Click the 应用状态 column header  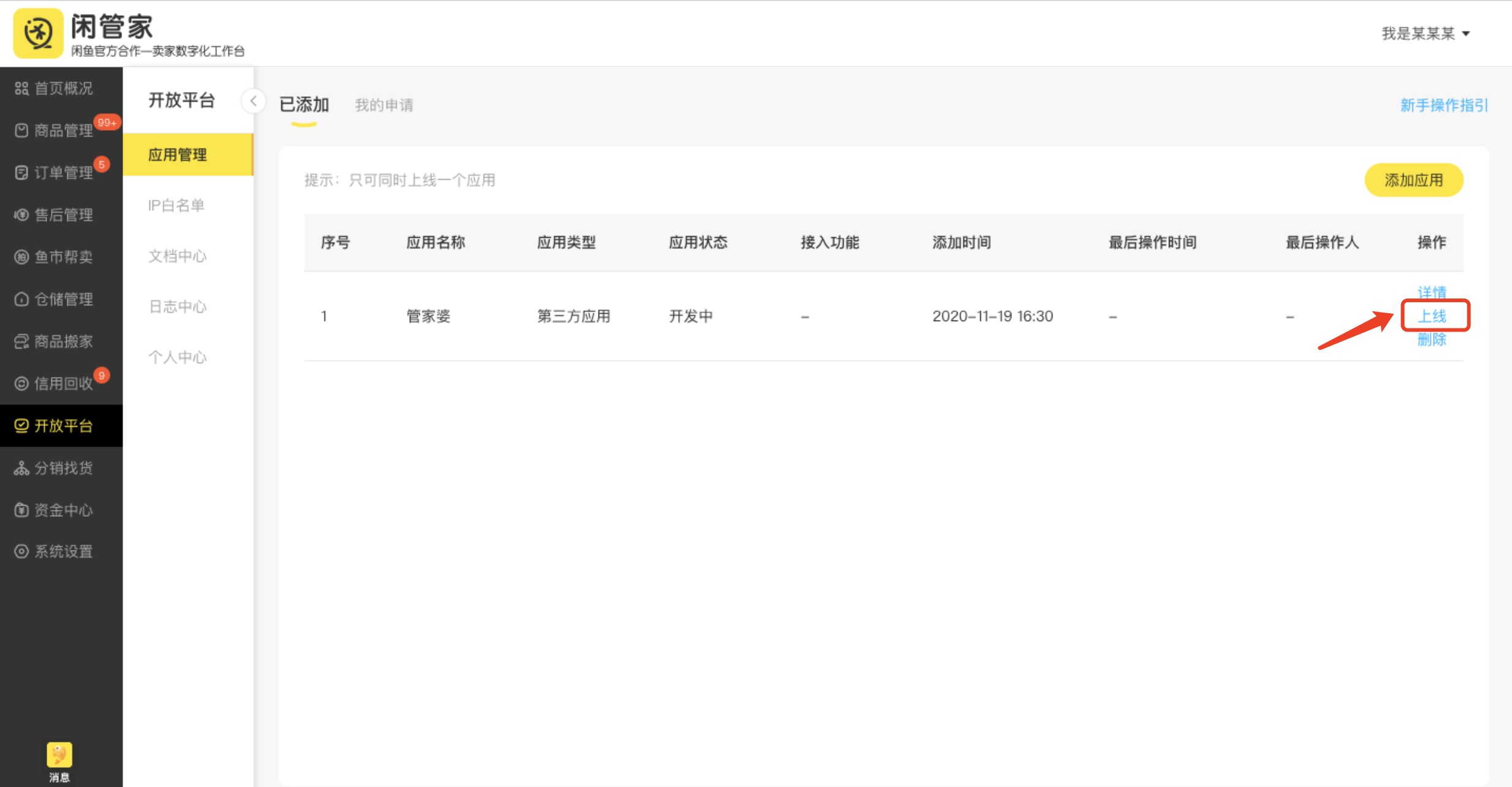click(x=698, y=243)
